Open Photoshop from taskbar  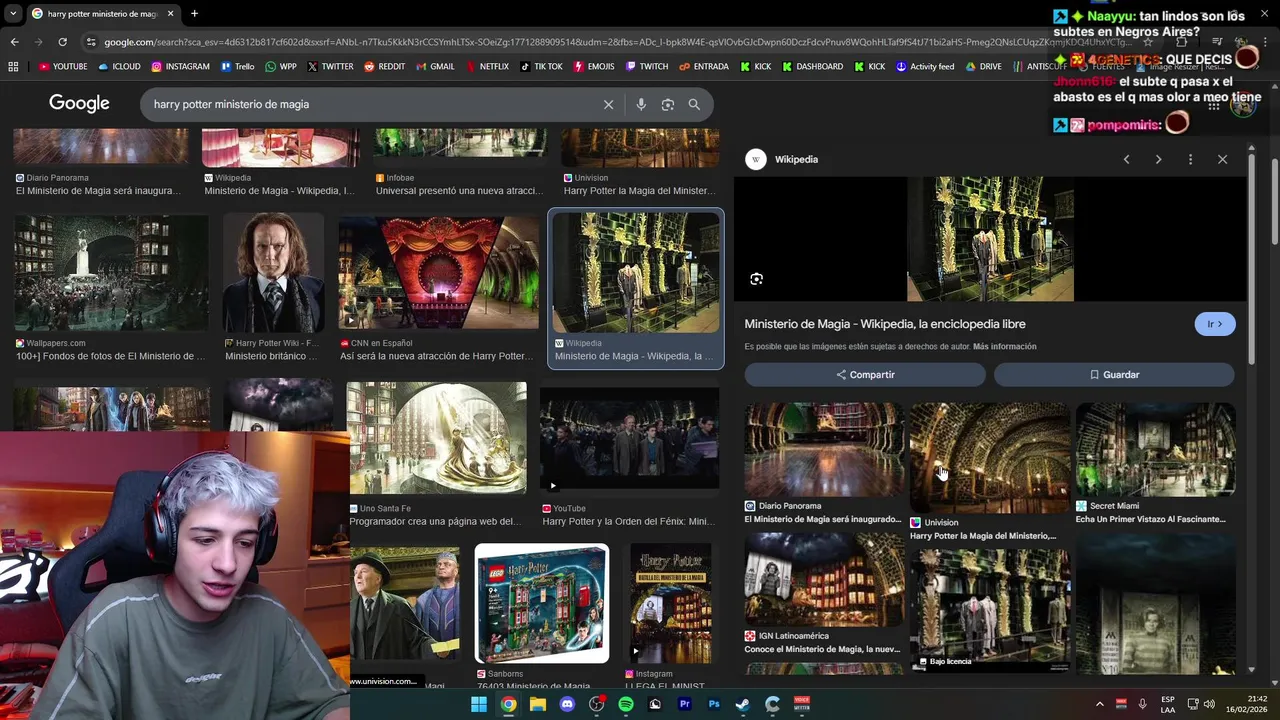(x=714, y=704)
